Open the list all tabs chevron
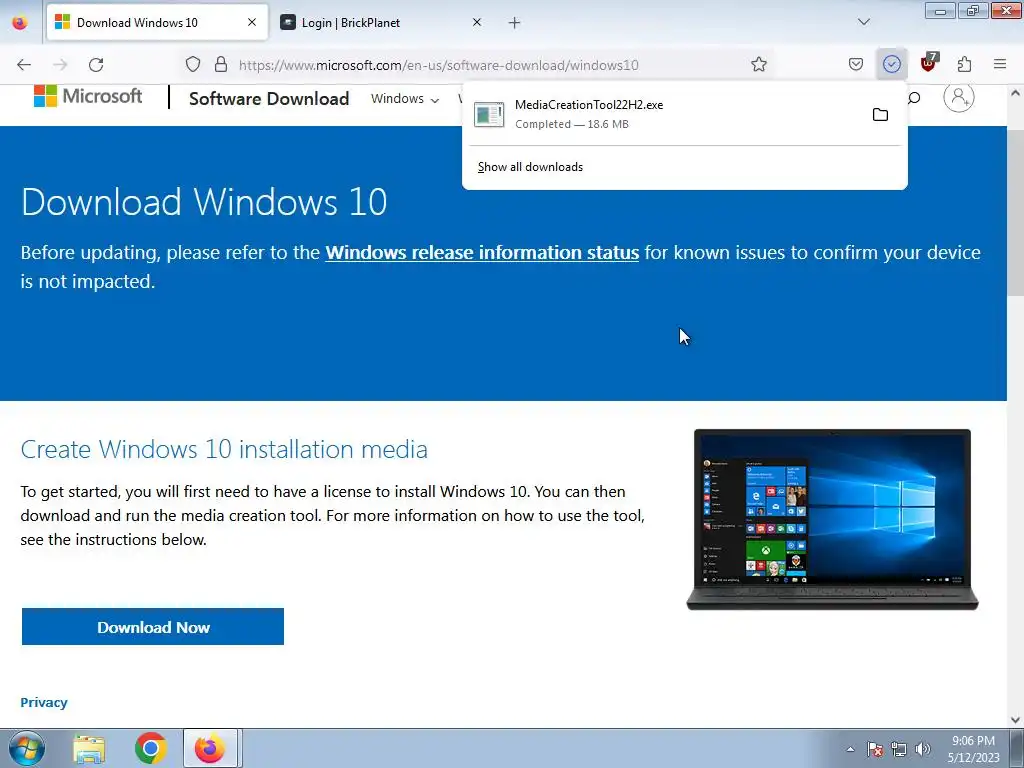The height and width of the screenshot is (768, 1024). [864, 22]
